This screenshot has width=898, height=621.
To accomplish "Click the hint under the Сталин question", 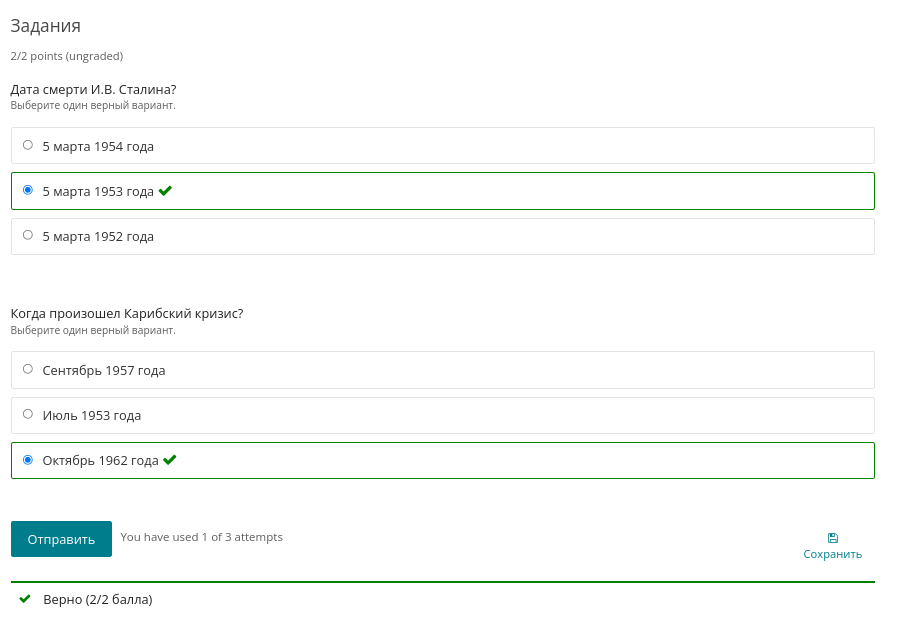I will [x=93, y=105].
